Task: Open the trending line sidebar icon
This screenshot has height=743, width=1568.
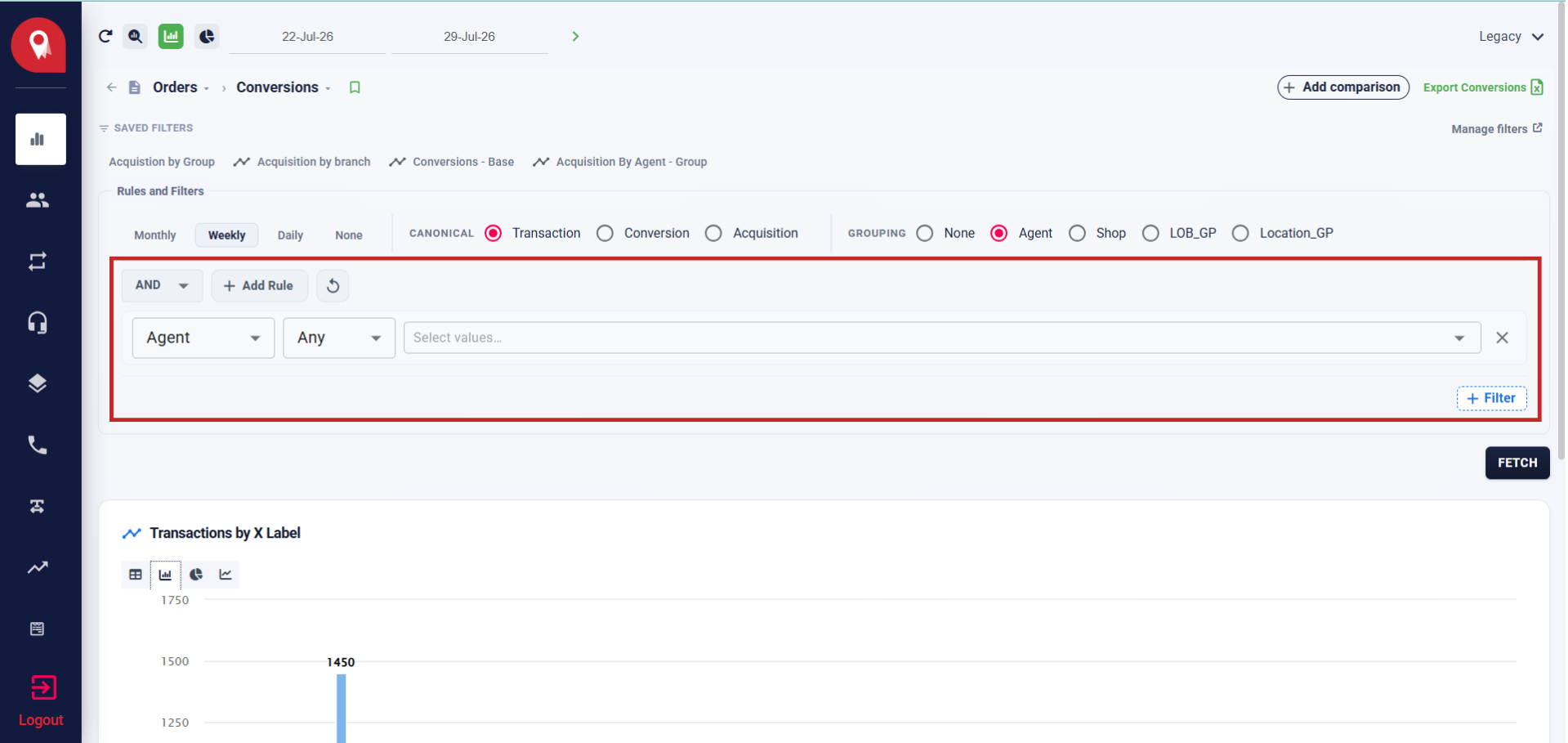Action: point(38,567)
